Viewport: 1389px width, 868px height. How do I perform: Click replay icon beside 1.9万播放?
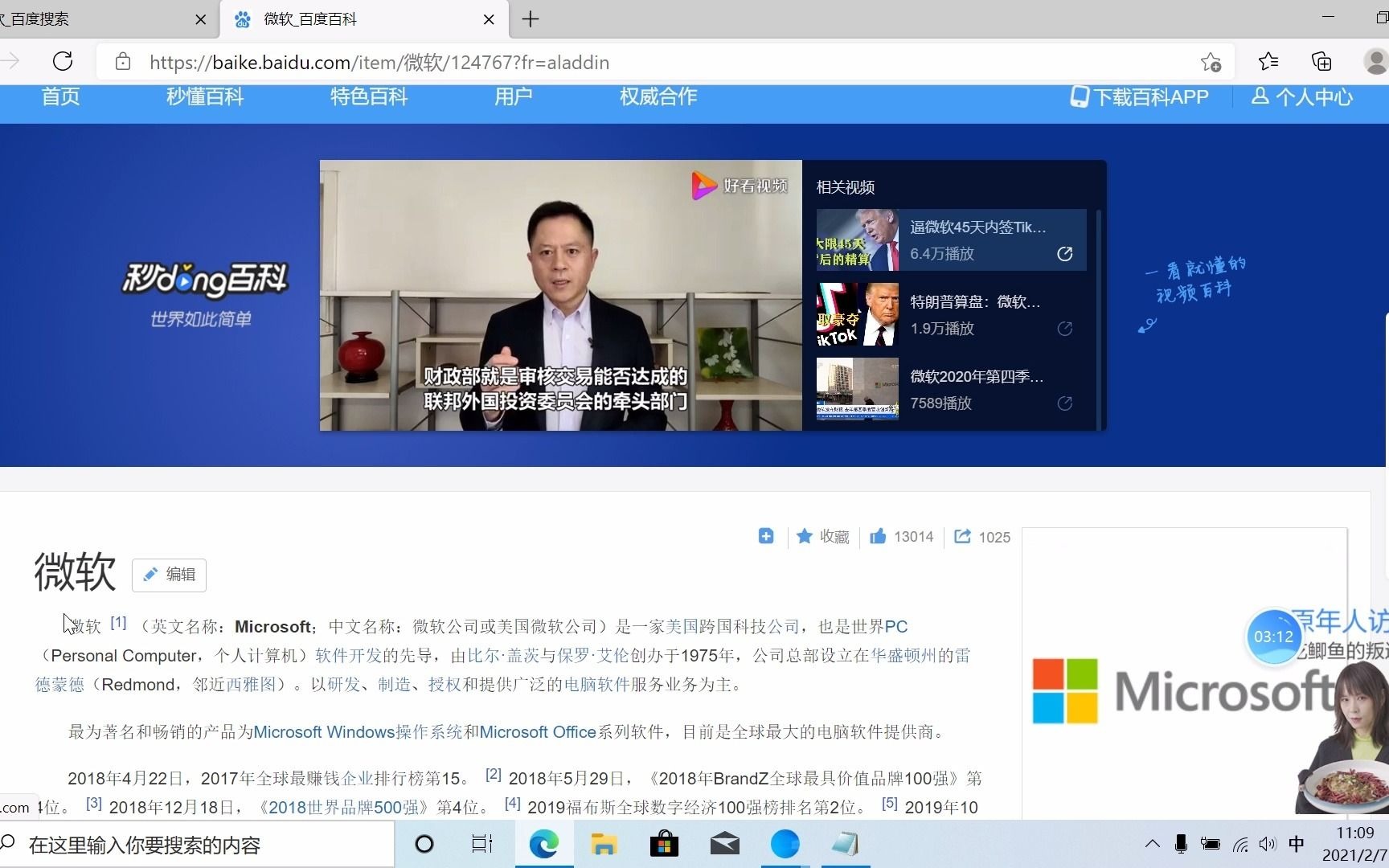1065,329
